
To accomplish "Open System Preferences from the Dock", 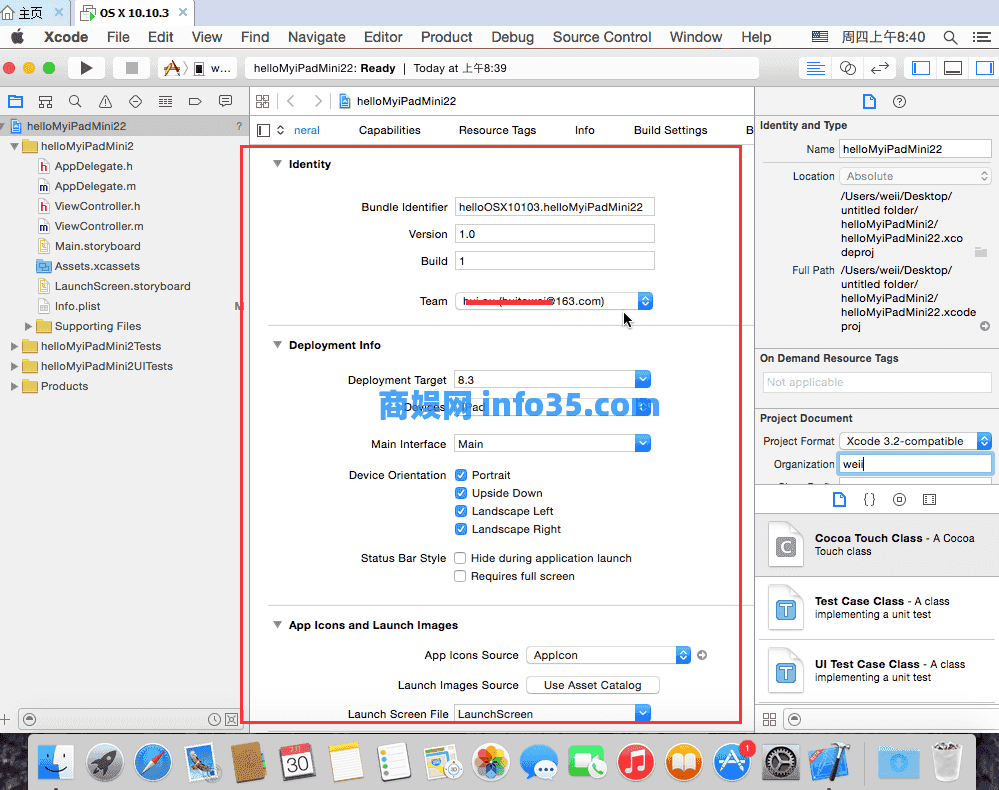I will [x=781, y=762].
